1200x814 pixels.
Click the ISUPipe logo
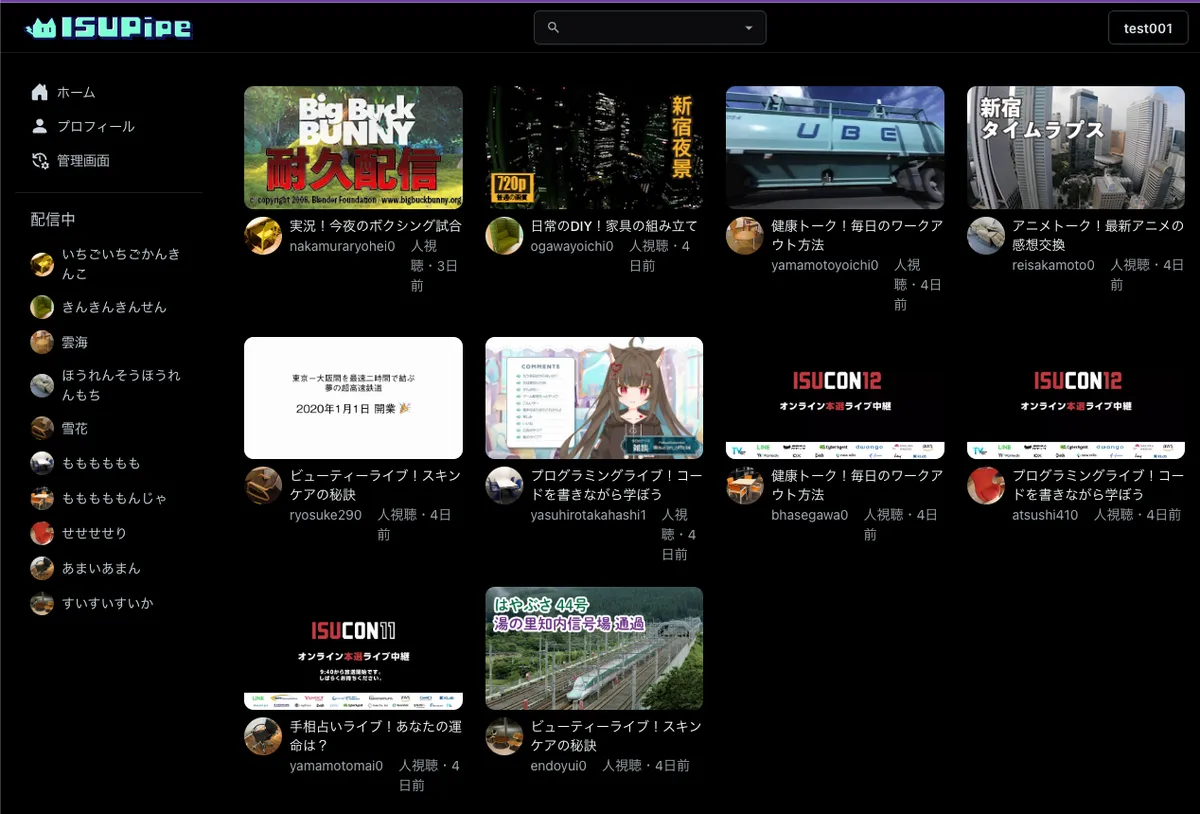point(108,28)
